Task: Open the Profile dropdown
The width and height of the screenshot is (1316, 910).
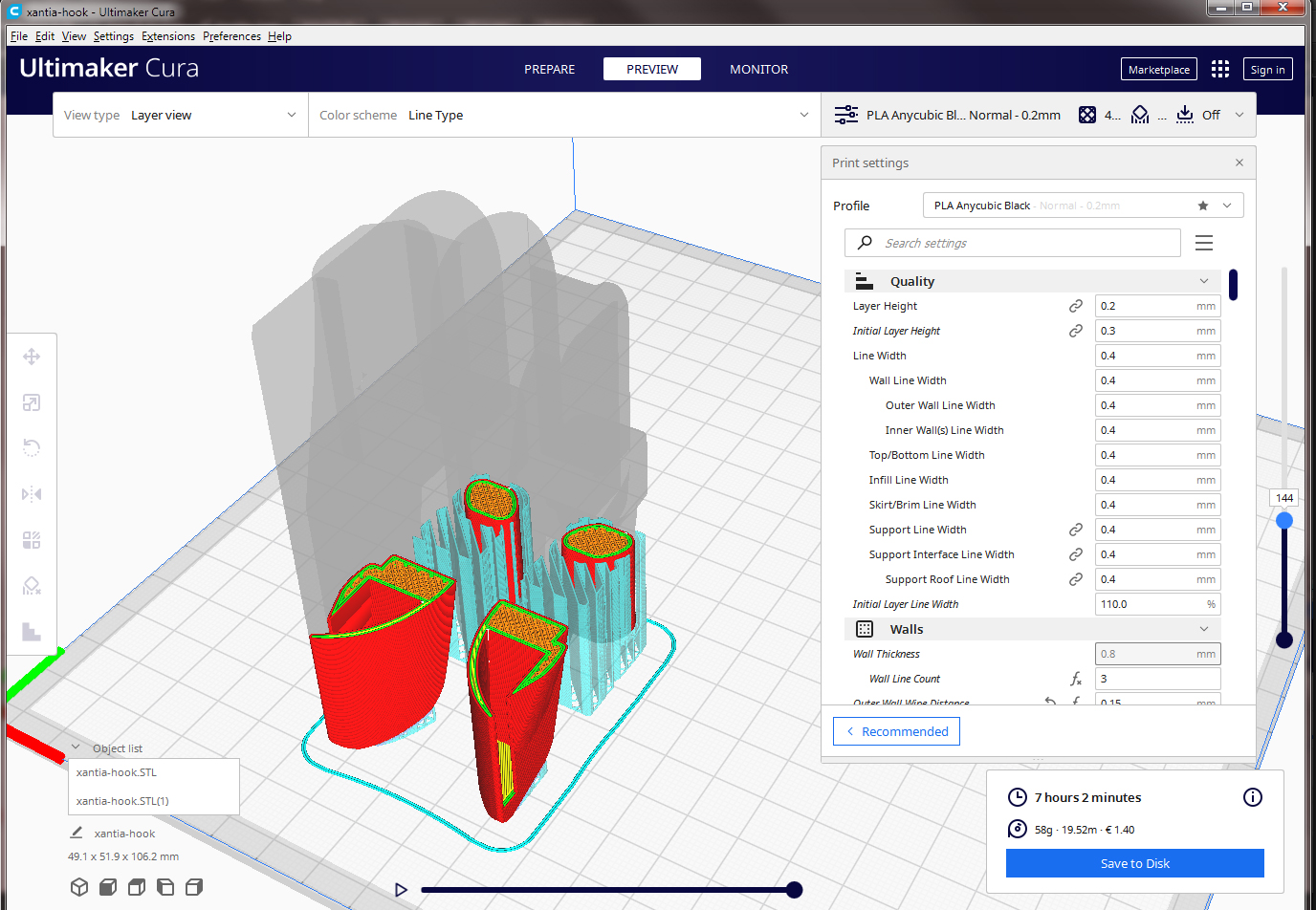Action: [1083, 206]
